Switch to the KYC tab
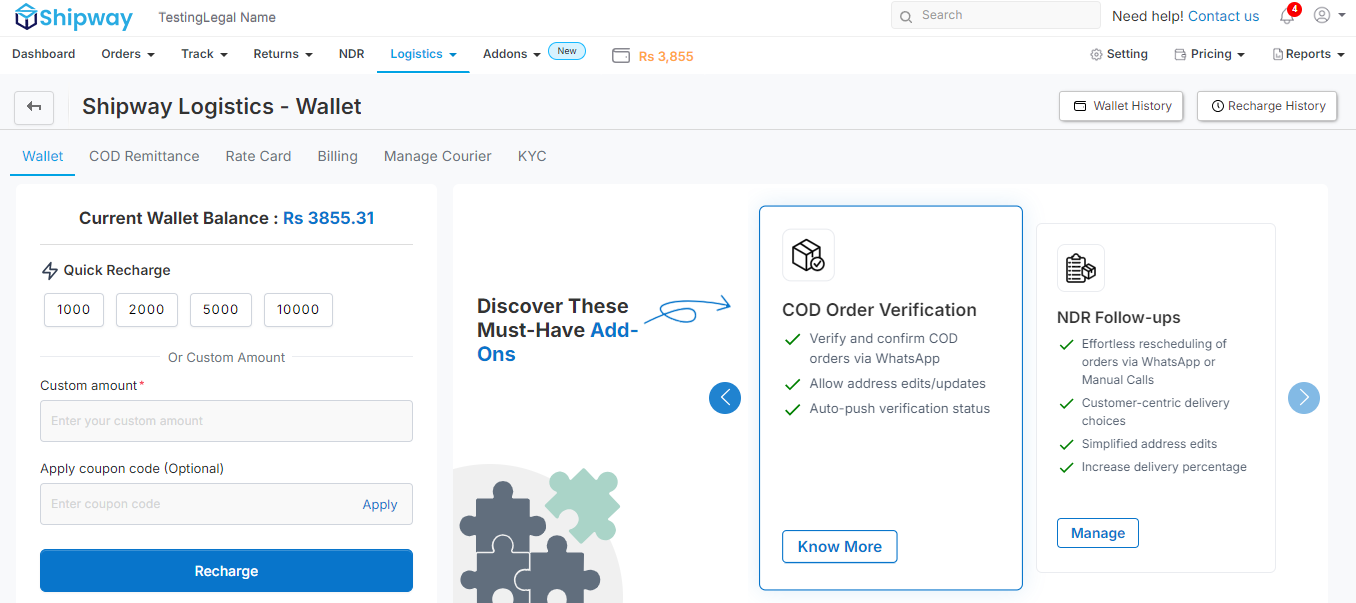Screen dimensions: 1356x603 (x=532, y=156)
